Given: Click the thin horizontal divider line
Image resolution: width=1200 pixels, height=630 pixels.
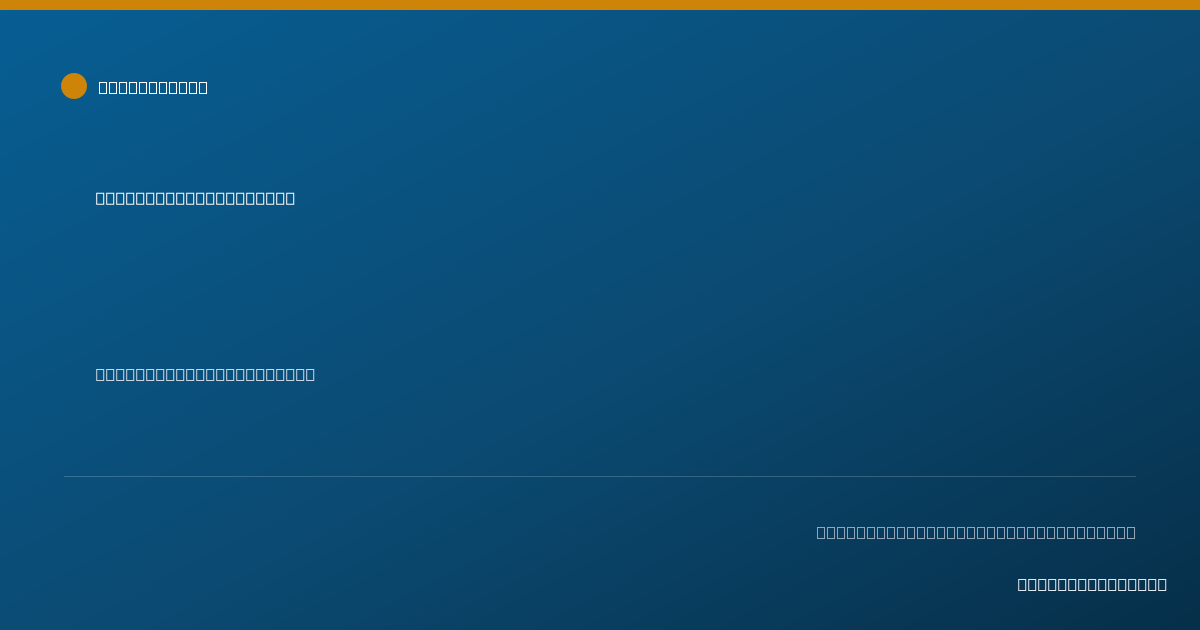Looking at the screenshot, I should [x=600, y=476].
